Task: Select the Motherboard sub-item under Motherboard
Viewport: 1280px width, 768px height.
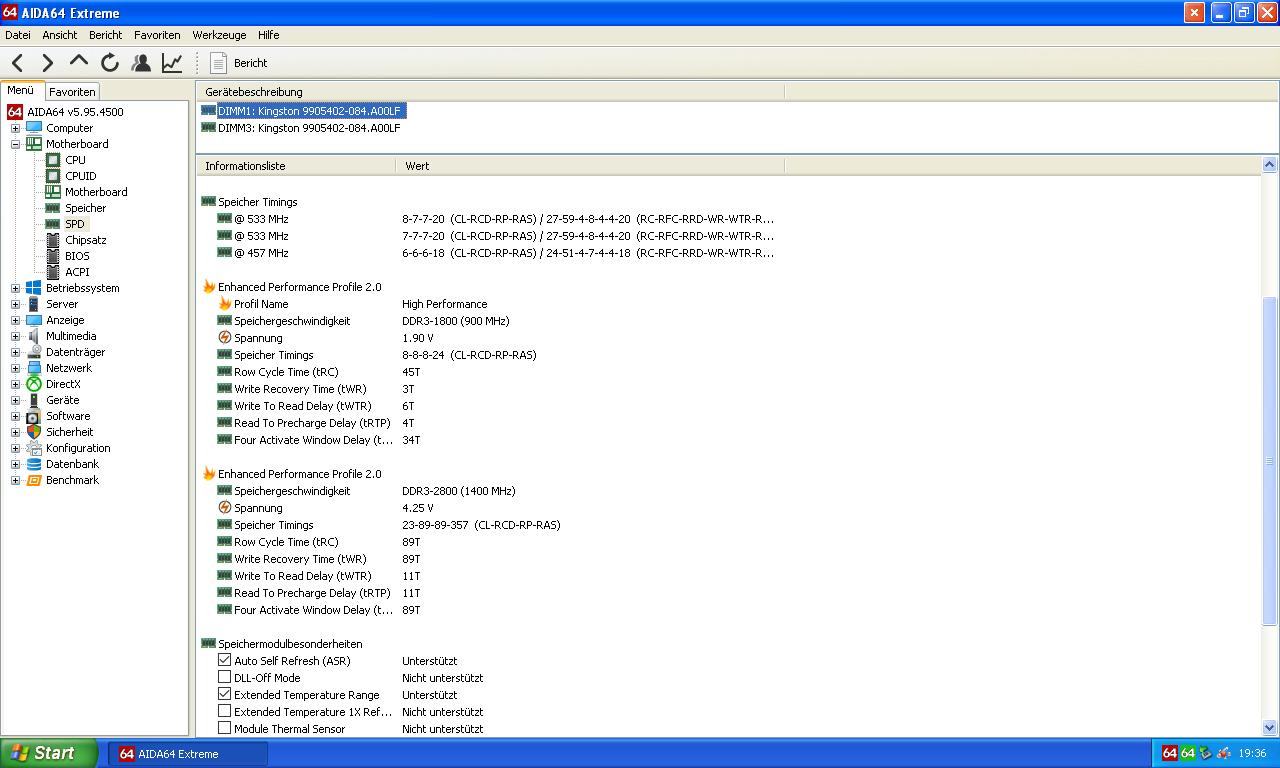Action: pos(96,192)
